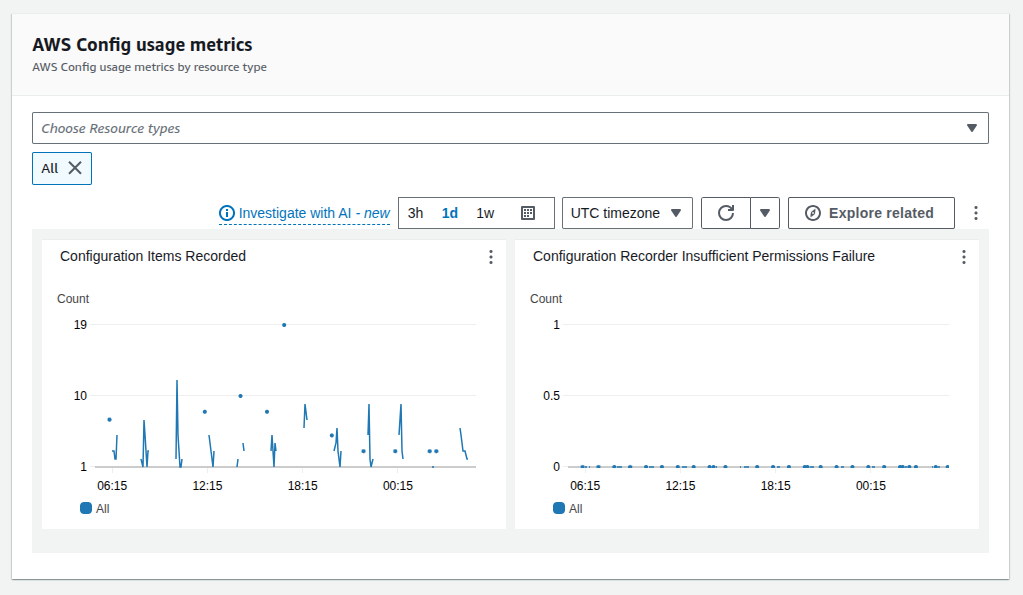Click inside the Choose Resource types input field

pyautogui.click(x=400, y=128)
